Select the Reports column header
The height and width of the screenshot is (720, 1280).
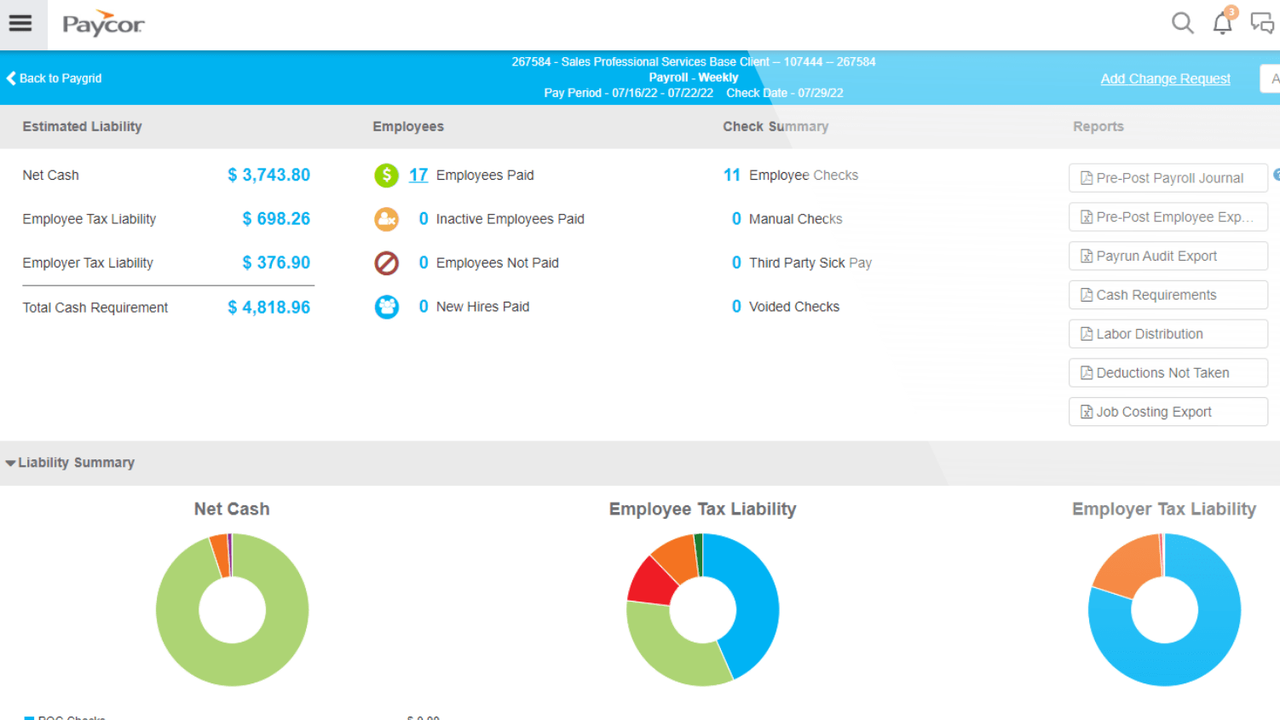tap(1098, 126)
